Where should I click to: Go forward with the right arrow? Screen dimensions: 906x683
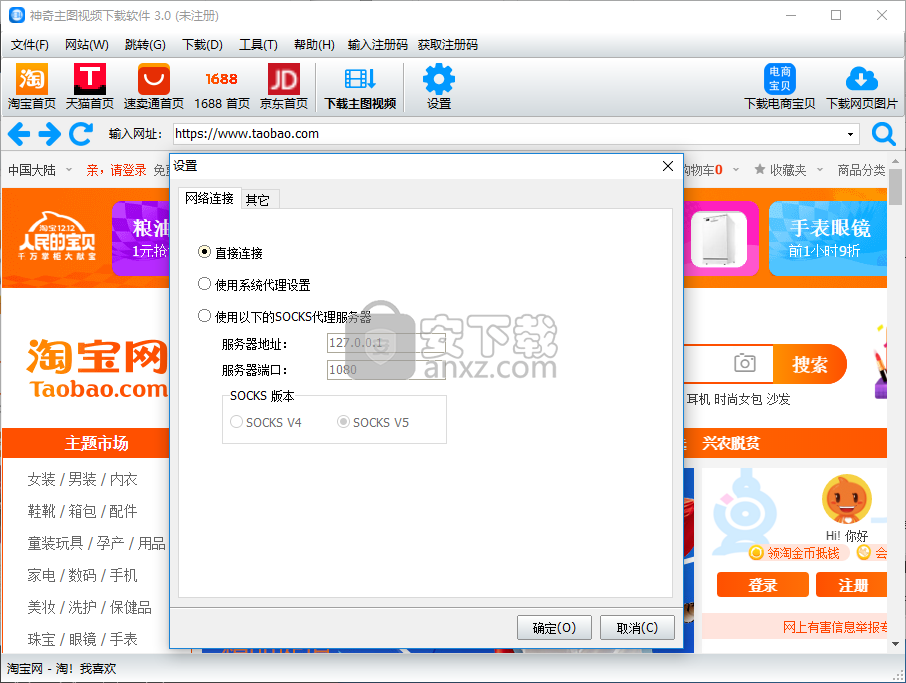[50, 134]
